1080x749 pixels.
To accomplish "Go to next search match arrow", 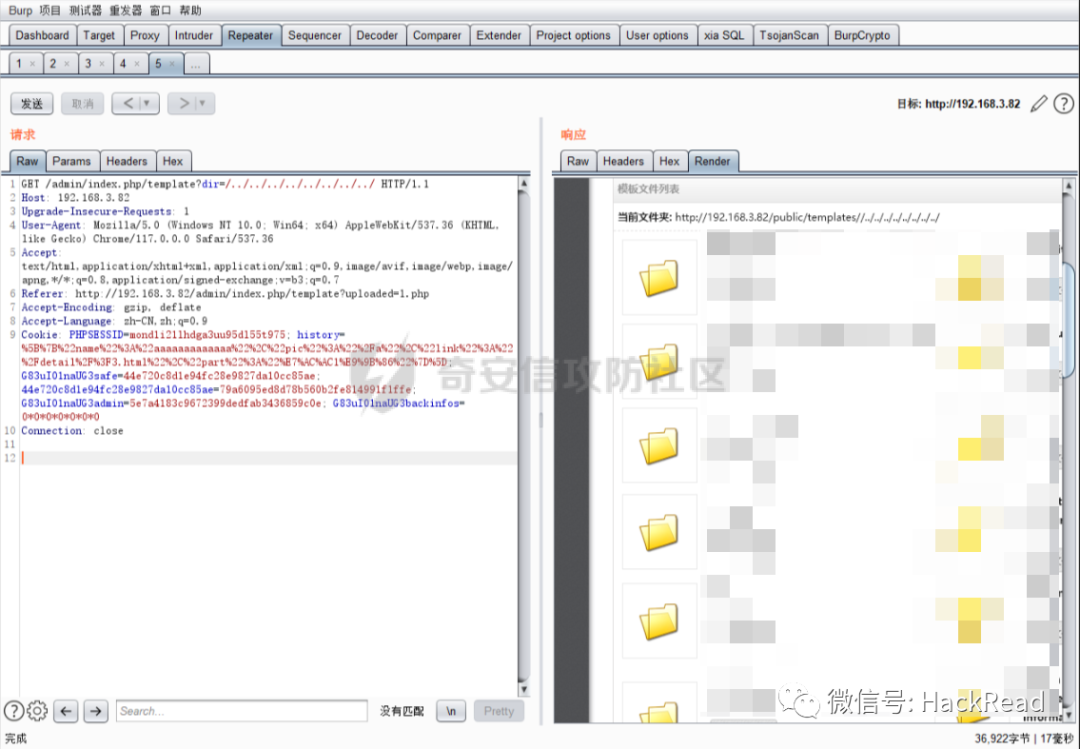I will 96,711.
